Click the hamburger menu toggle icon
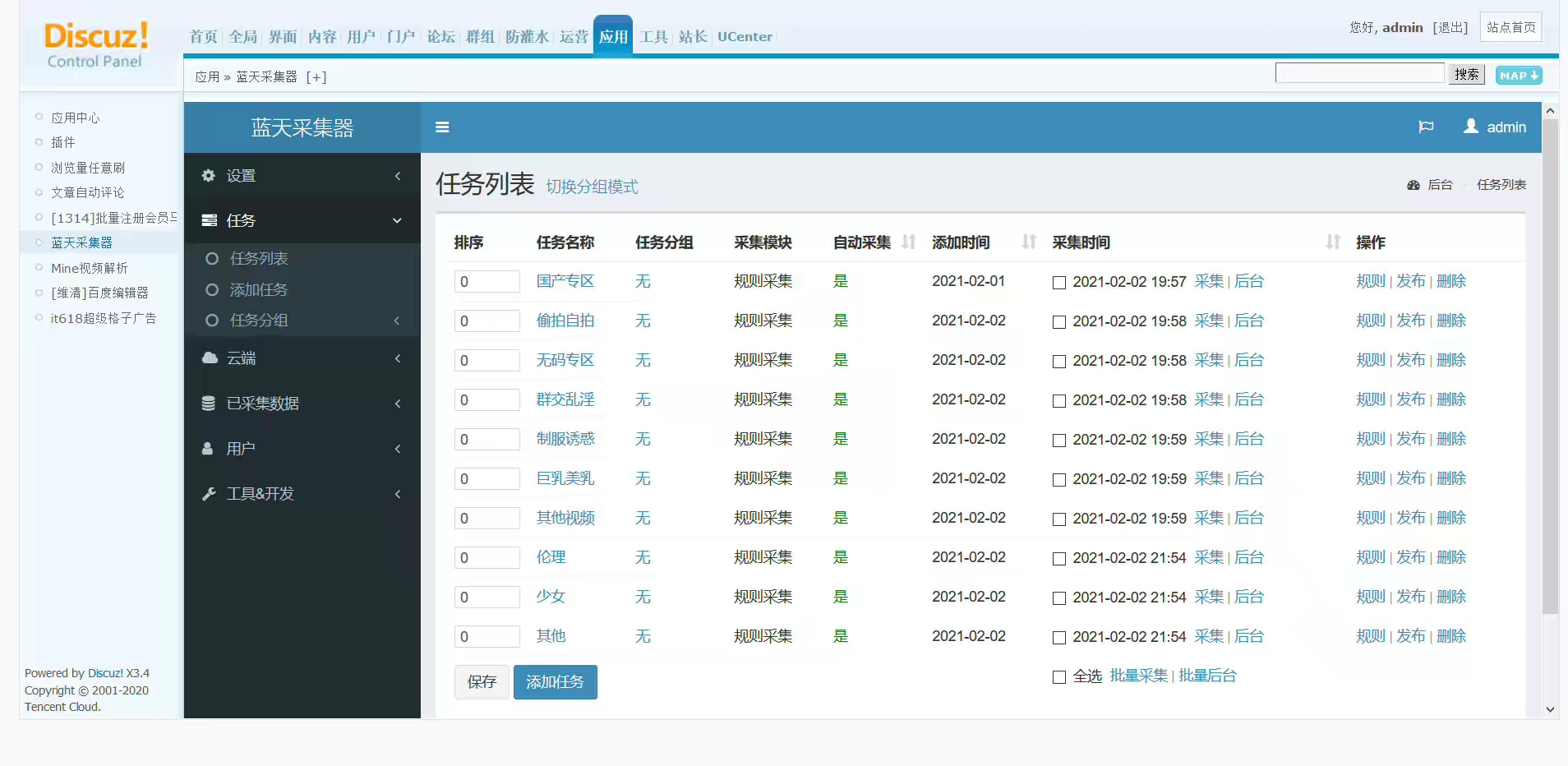This screenshot has height=766, width=1568. click(442, 127)
